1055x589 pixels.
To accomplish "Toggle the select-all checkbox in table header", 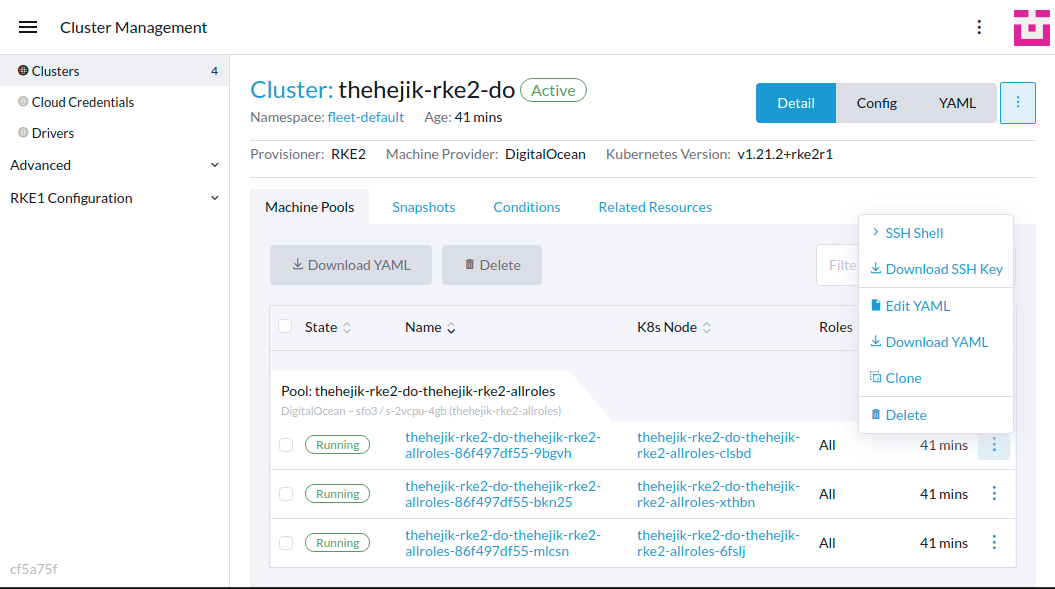I will pyautogui.click(x=285, y=326).
